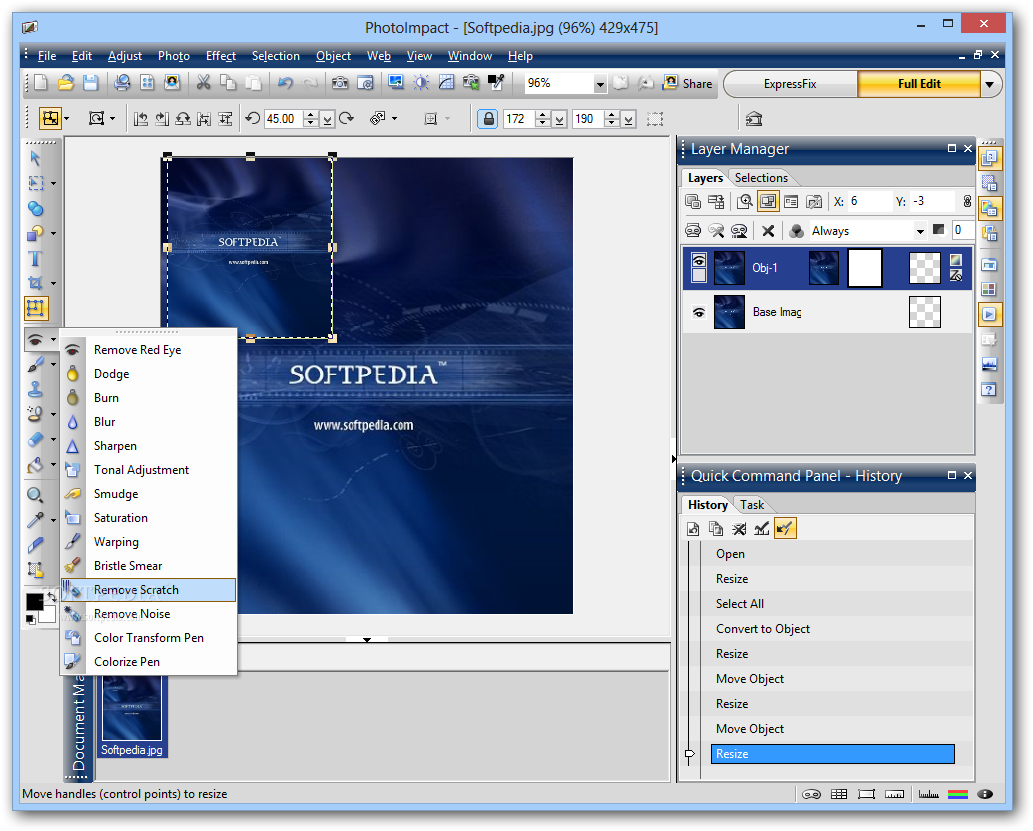Image resolution: width=1033 pixels, height=831 pixels.
Task: Click the rotation angle field 45.00
Action: [x=283, y=119]
